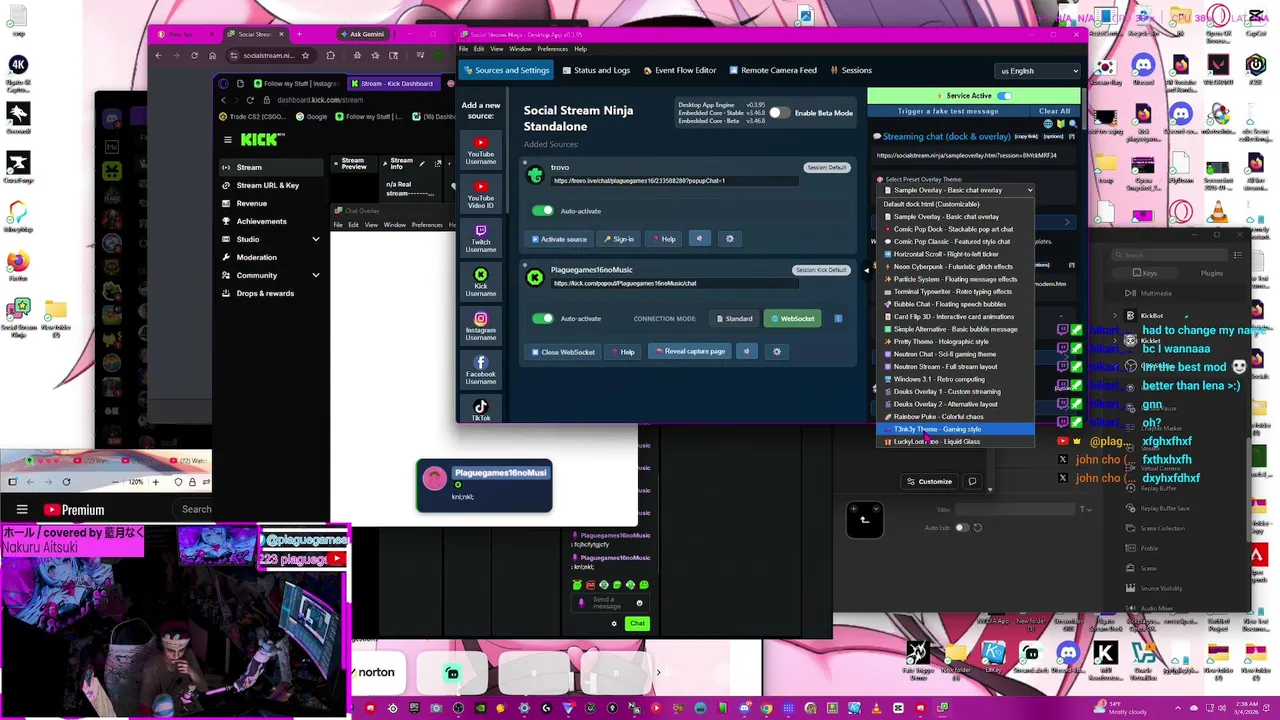Add a Twitch Username source

(x=480, y=238)
